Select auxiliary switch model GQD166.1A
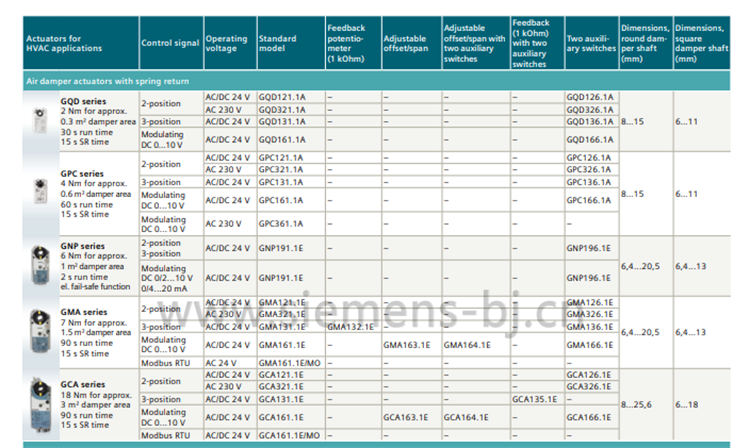The height and width of the screenshot is (448, 750). point(590,140)
